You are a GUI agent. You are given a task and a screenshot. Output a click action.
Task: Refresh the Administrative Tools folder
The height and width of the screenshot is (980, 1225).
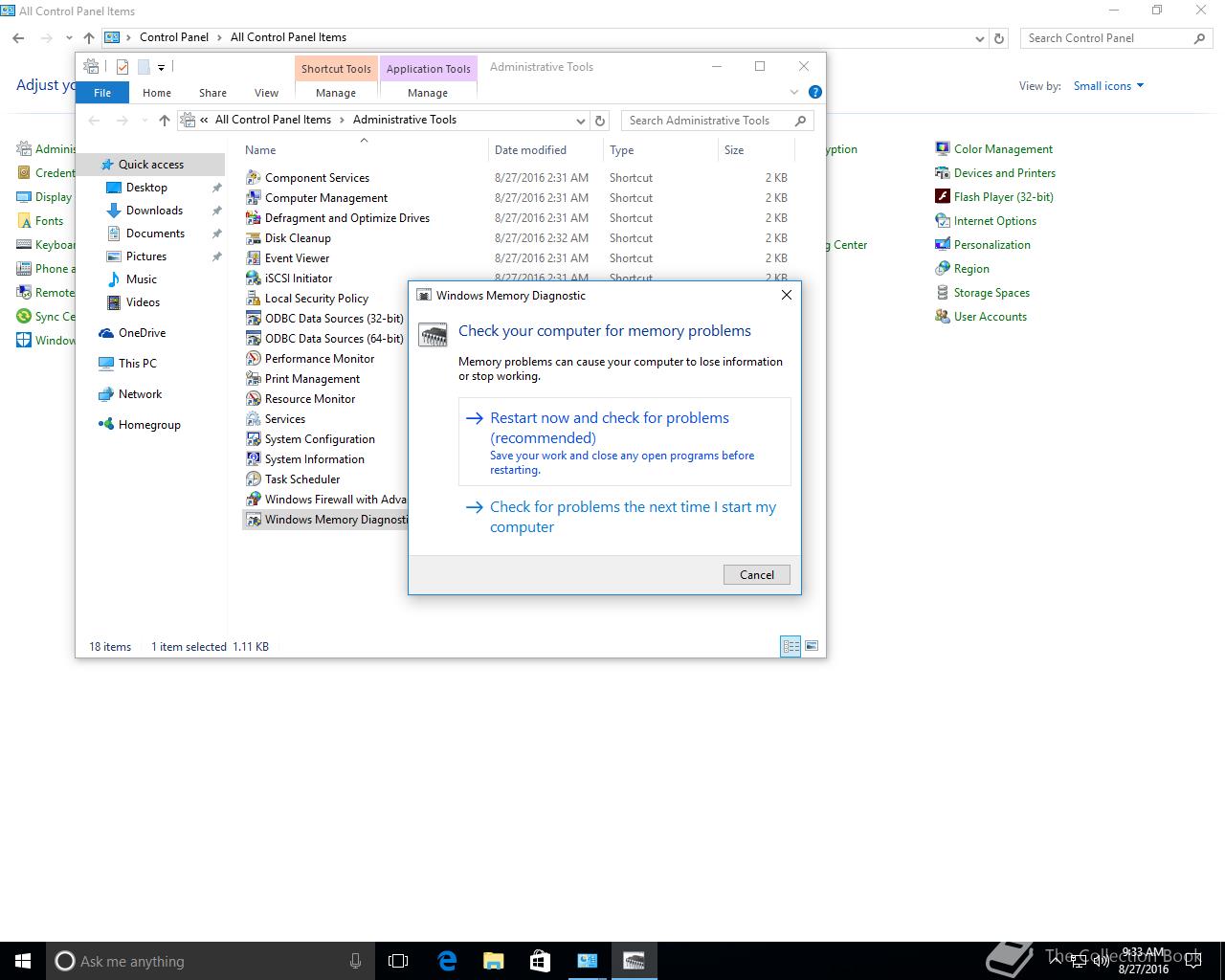(x=600, y=121)
